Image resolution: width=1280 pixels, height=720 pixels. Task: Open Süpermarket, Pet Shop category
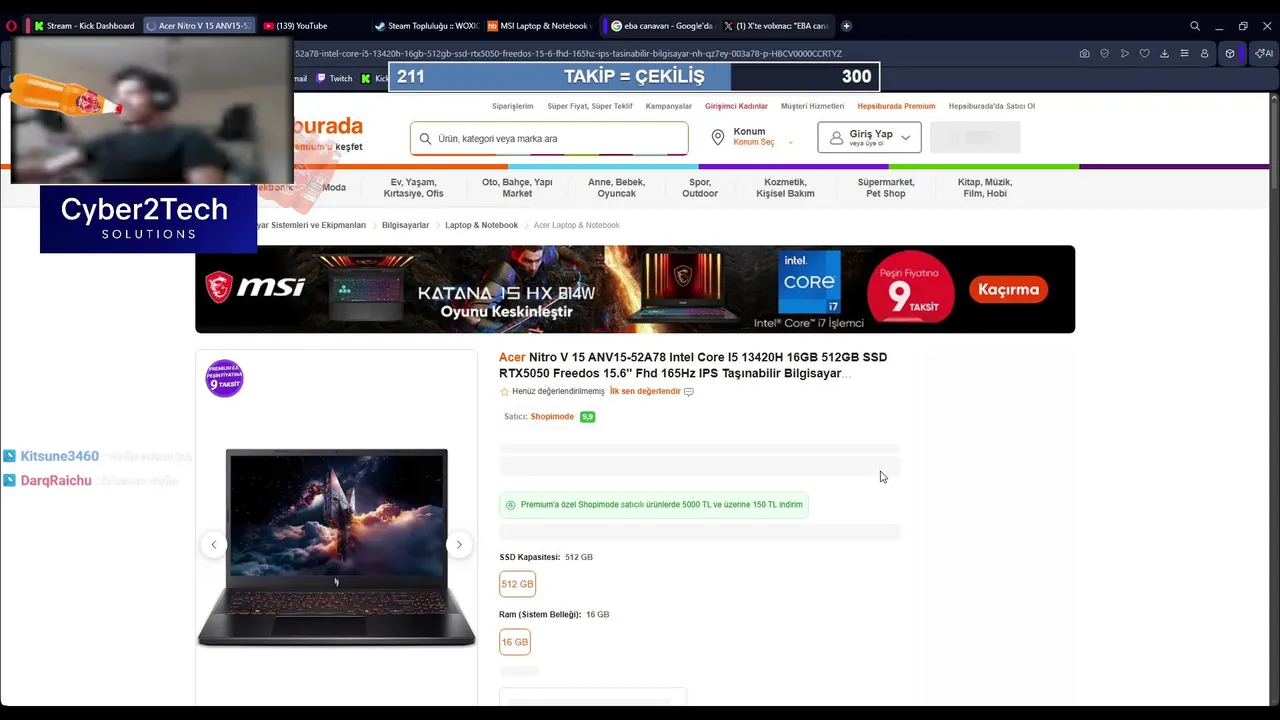886,188
